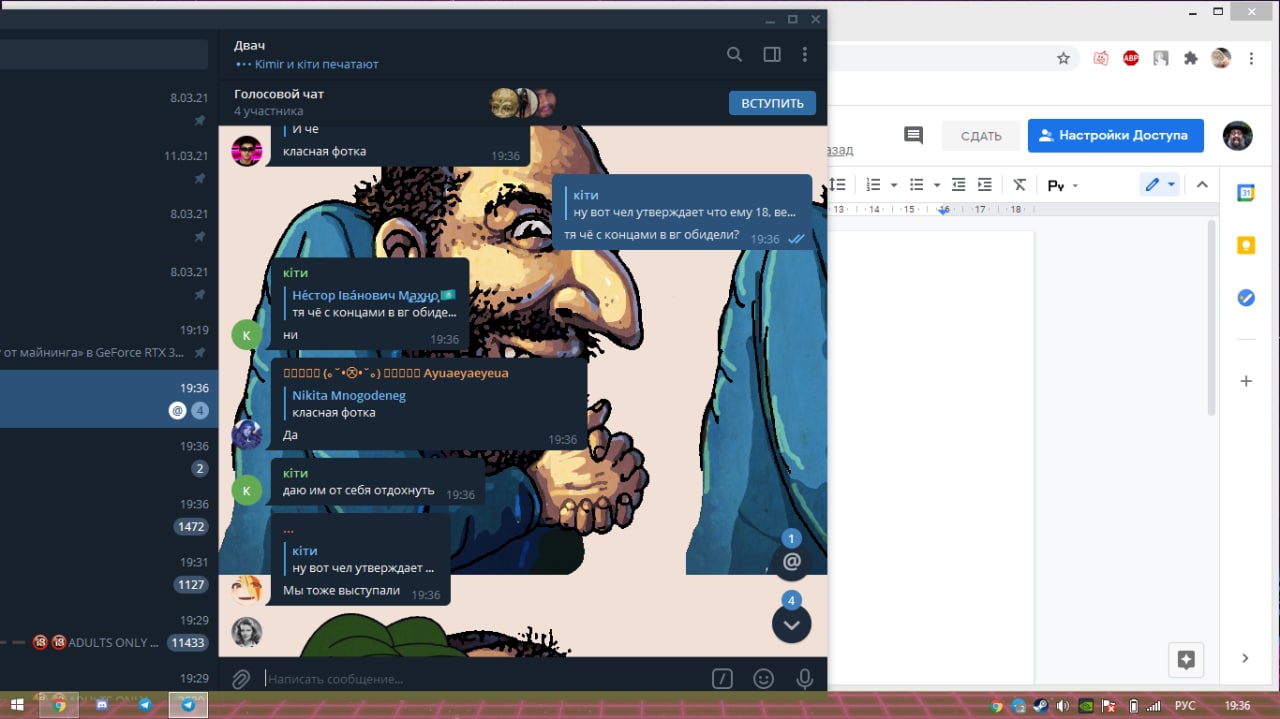Viewport: 1280px width, 719px height.
Task: Open the chat dated 11.03.21 in list
Action: [109, 166]
